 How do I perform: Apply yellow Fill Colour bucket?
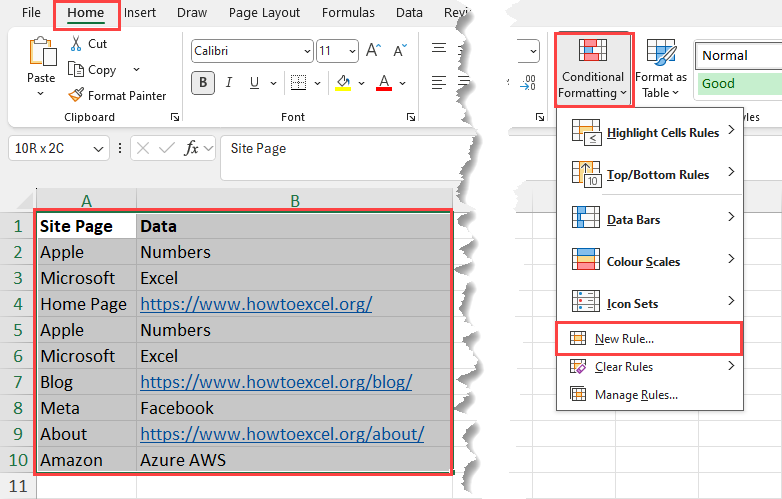[x=343, y=83]
